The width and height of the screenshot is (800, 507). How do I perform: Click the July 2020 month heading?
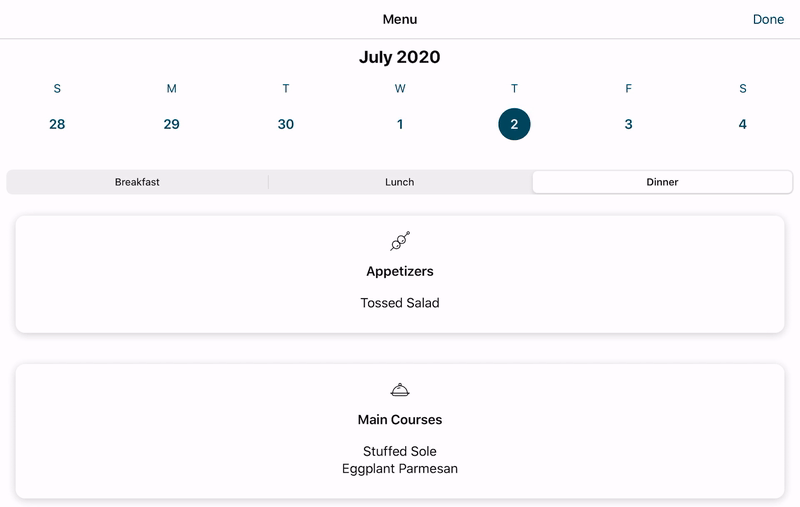pyautogui.click(x=399, y=57)
